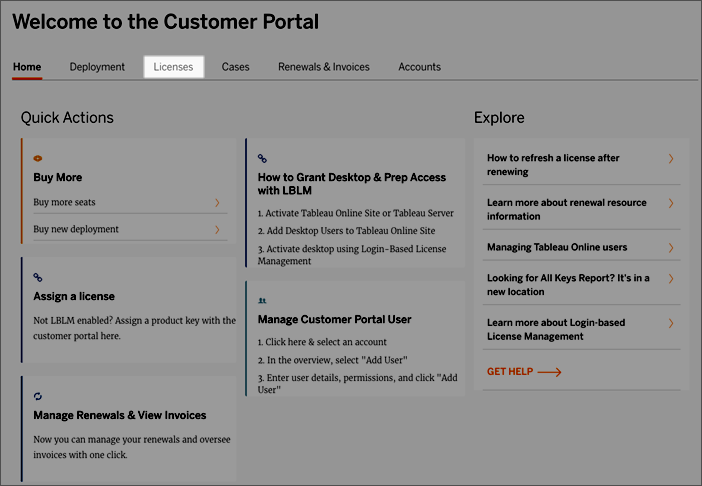This screenshot has height=486, width=702.
Task: Open the All Keys Report chevron
Action: pyautogui.click(x=671, y=279)
